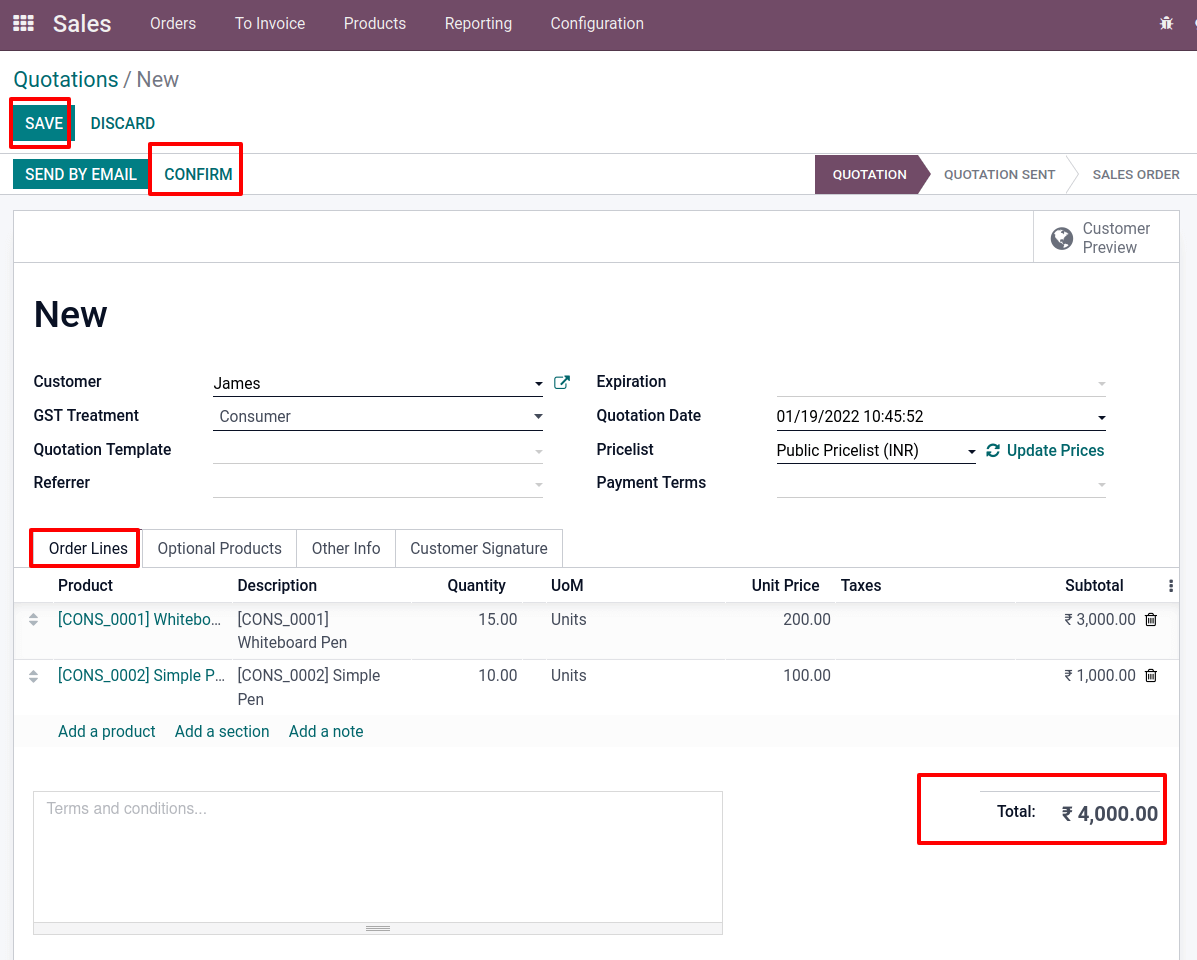Delete the Simple Pen order line
Image resolution: width=1197 pixels, height=960 pixels.
pyautogui.click(x=1151, y=675)
